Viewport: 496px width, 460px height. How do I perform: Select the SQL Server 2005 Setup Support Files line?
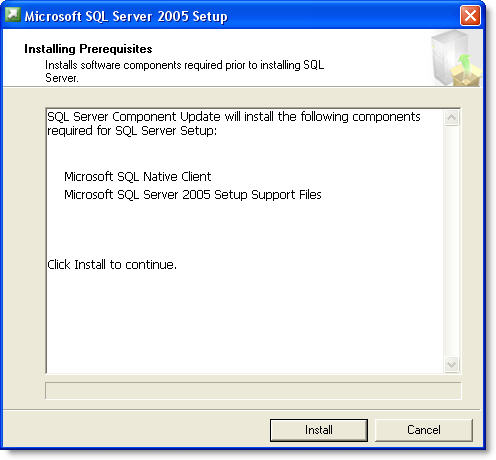coord(193,195)
